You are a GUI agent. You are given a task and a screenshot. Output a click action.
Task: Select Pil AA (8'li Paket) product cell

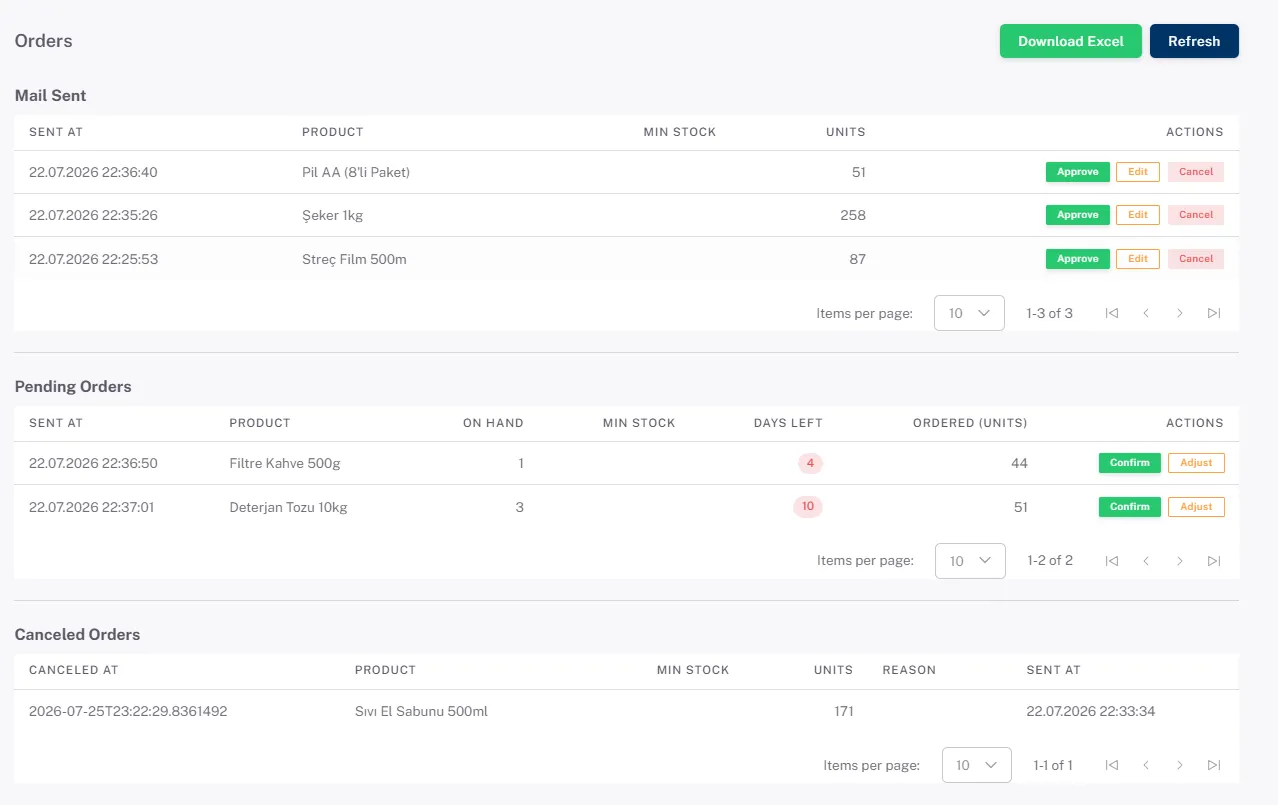(356, 172)
